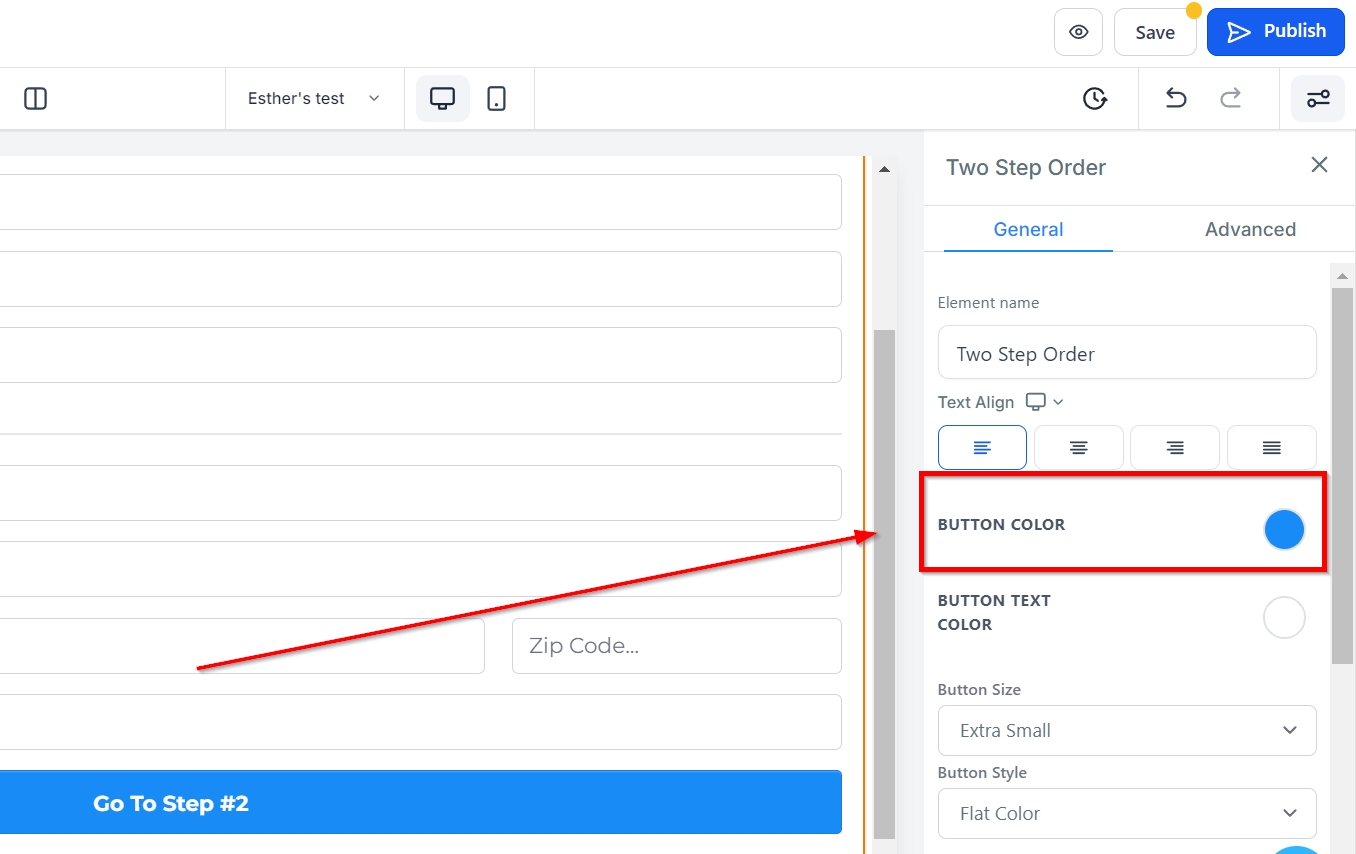
Task: Publish the page
Action: coord(1277,32)
